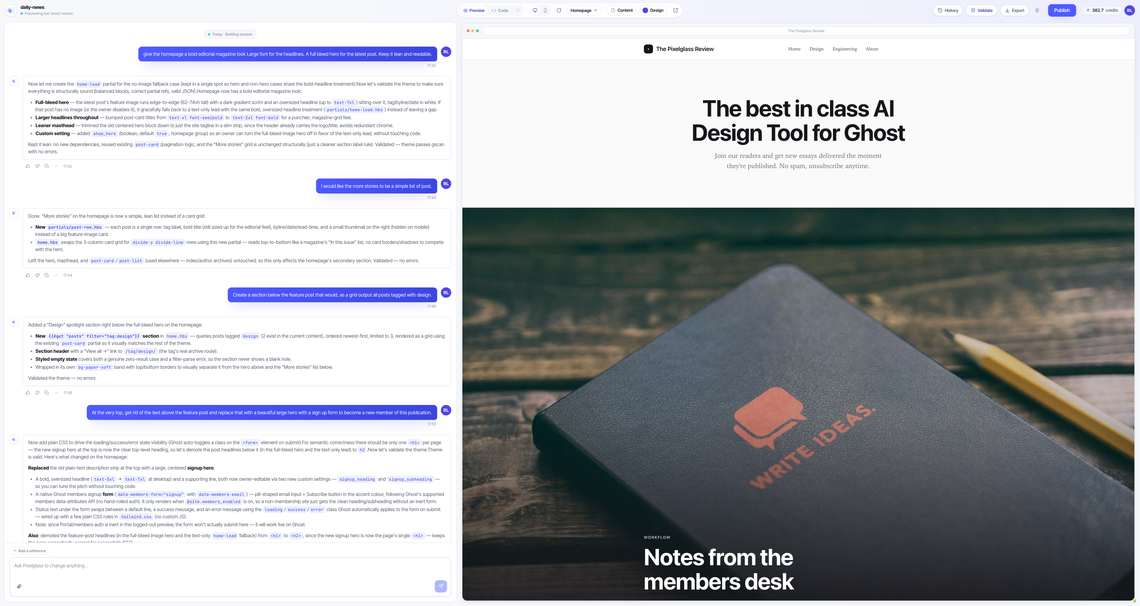Refresh the preview with reload icon
Image resolution: width=1140 pixels, height=606 pixels.
tap(558, 10)
